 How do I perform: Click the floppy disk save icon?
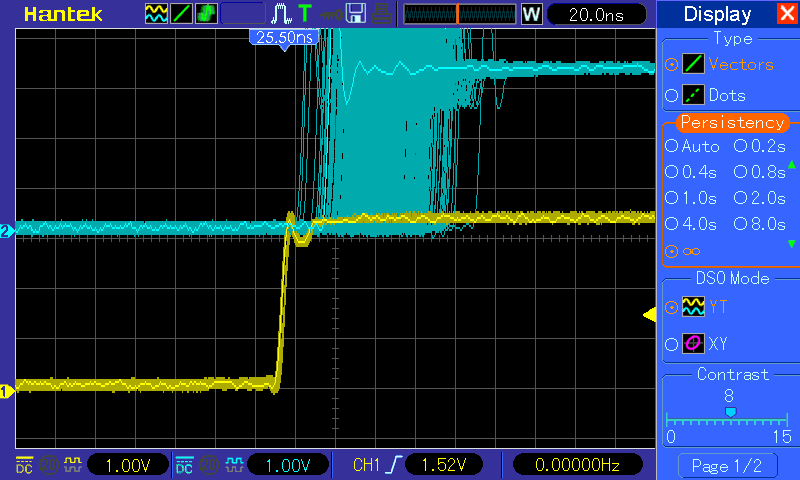[x=355, y=14]
